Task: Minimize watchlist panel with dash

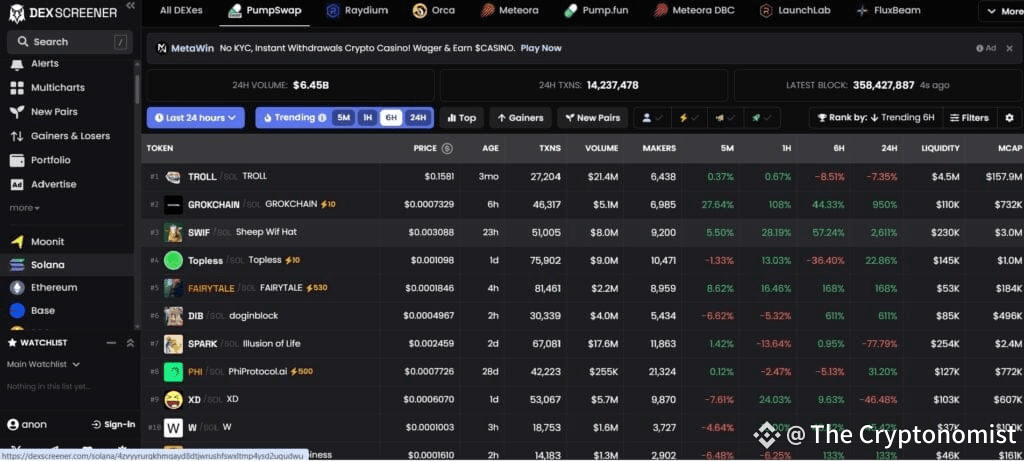Action: [111, 343]
